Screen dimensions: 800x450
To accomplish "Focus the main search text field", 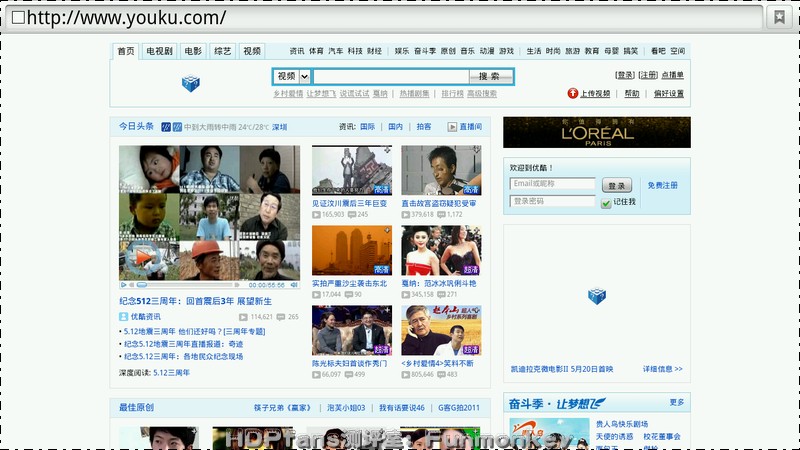I will pyautogui.click(x=391, y=77).
